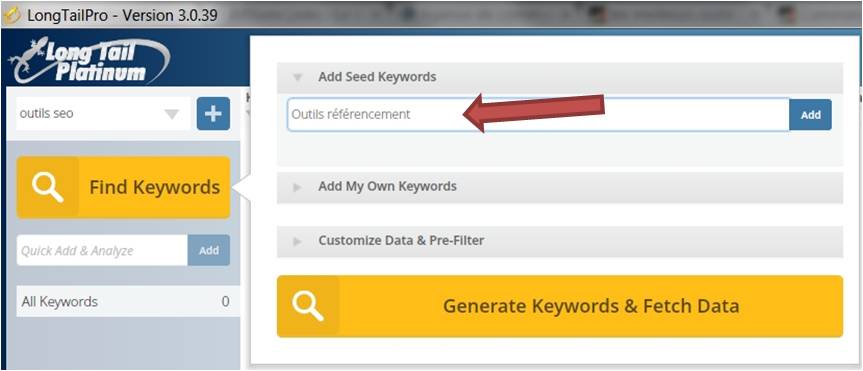Click the LongTailPro title bar app icon
Image resolution: width=863 pixels, height=371 pixels.
point(12,15)
